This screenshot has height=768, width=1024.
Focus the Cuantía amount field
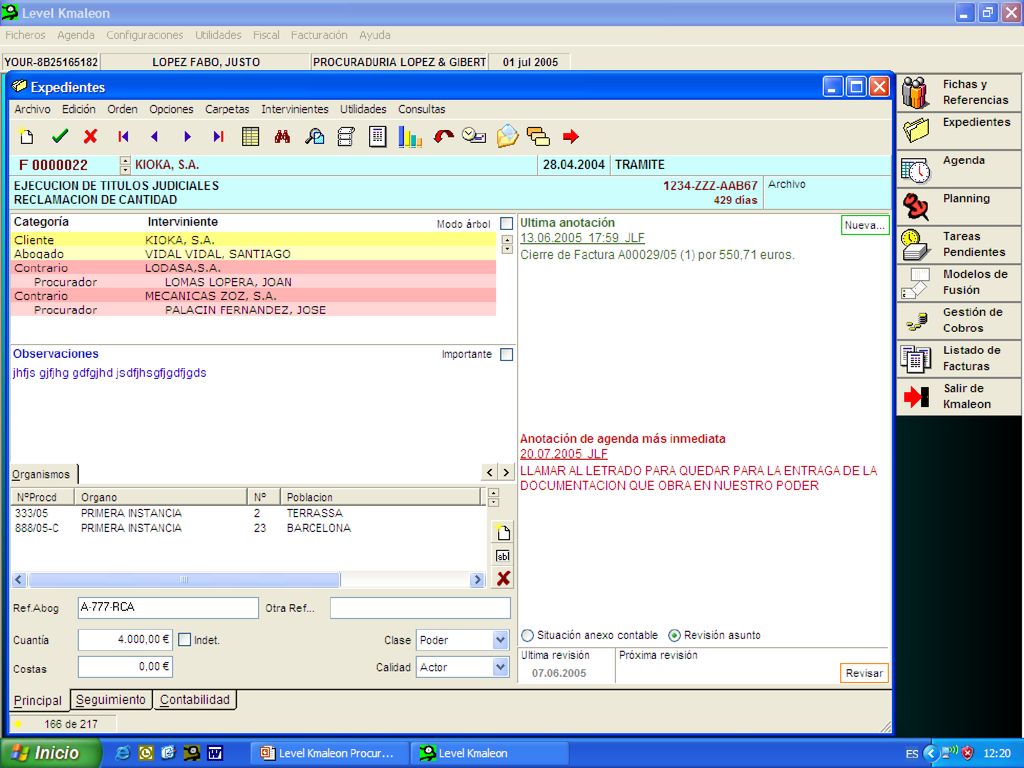(x=125, y=640)
